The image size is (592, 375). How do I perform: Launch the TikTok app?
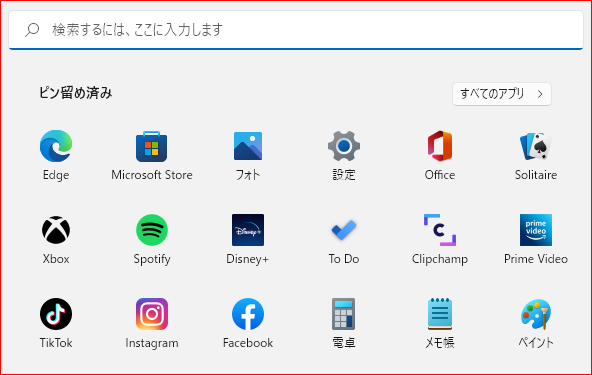tap(56, 314)
